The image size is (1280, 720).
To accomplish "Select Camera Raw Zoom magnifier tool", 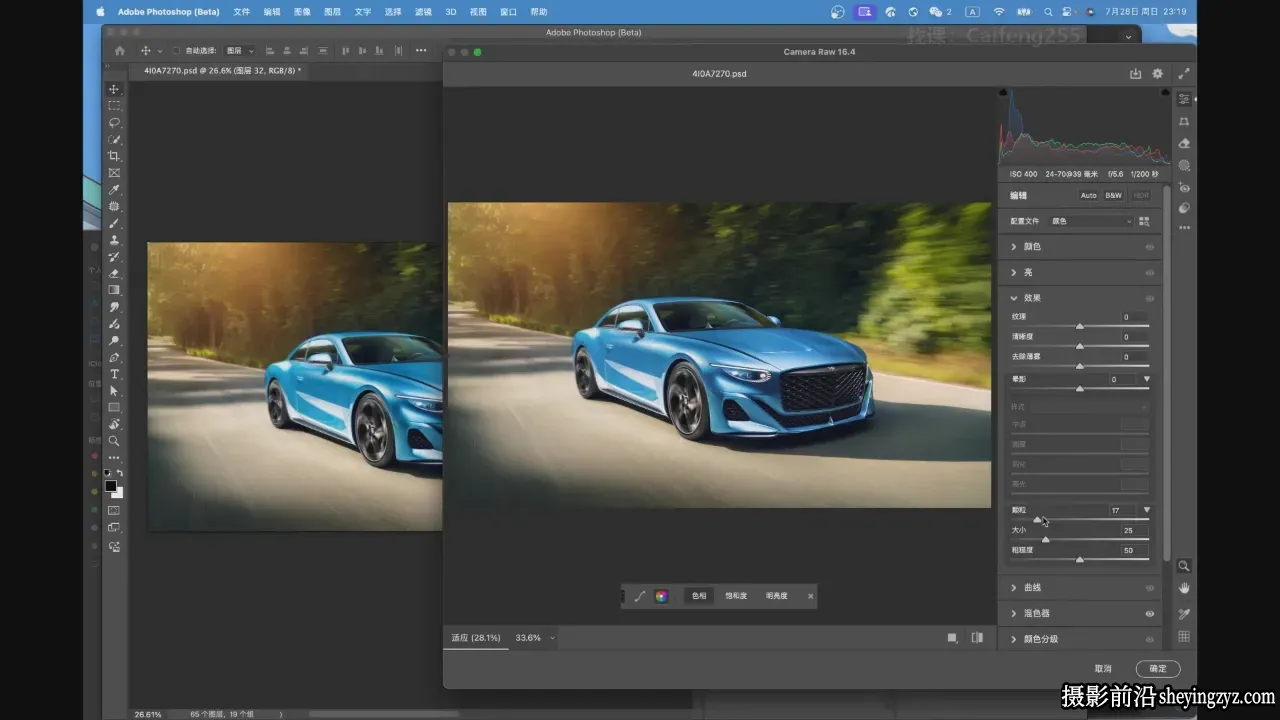I will click(1184, 566).
